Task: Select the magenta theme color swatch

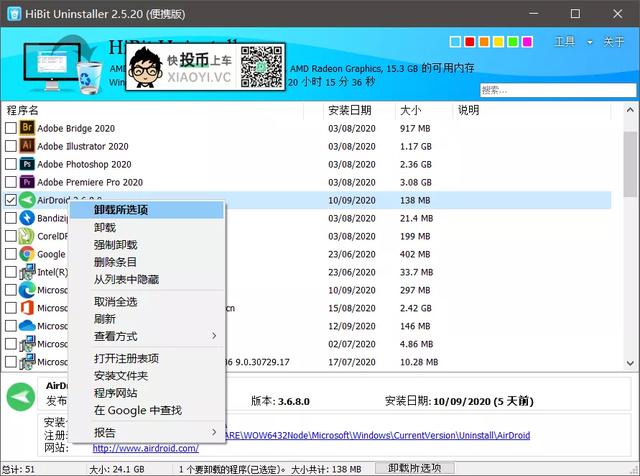Action: click(527, 42)
